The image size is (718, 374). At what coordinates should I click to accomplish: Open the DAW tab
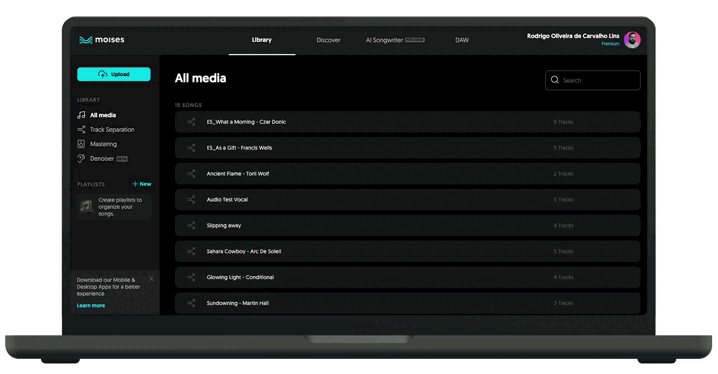tap(462, 40)
